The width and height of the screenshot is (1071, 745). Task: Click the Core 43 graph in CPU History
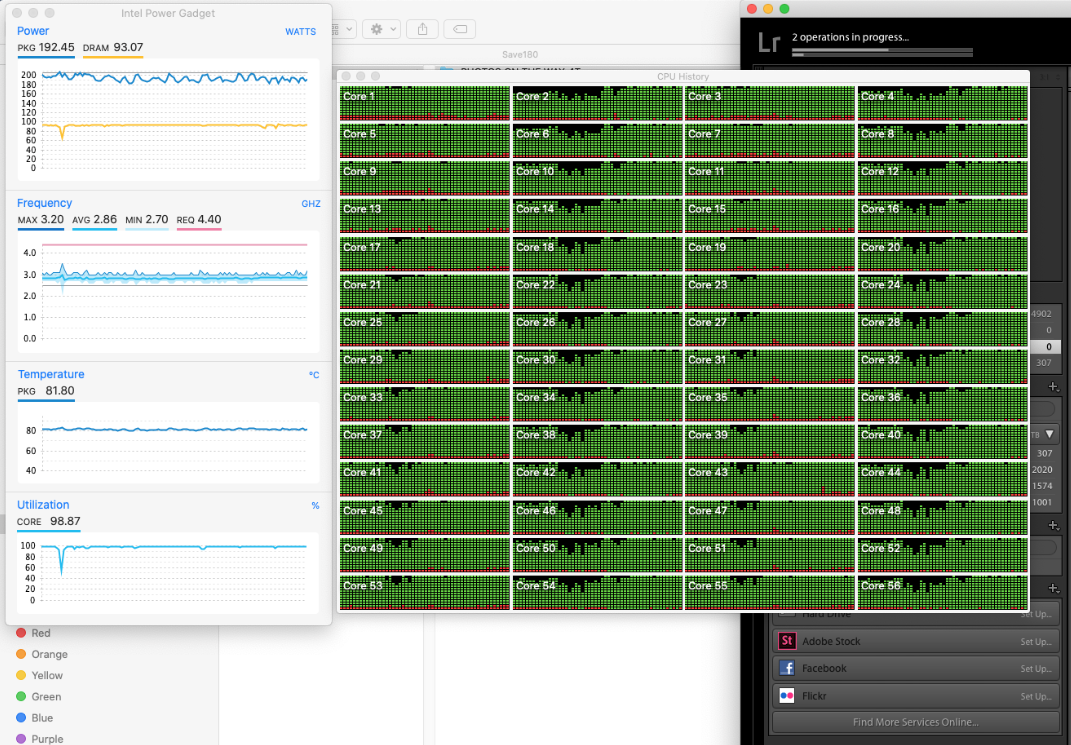pos(770,479)
